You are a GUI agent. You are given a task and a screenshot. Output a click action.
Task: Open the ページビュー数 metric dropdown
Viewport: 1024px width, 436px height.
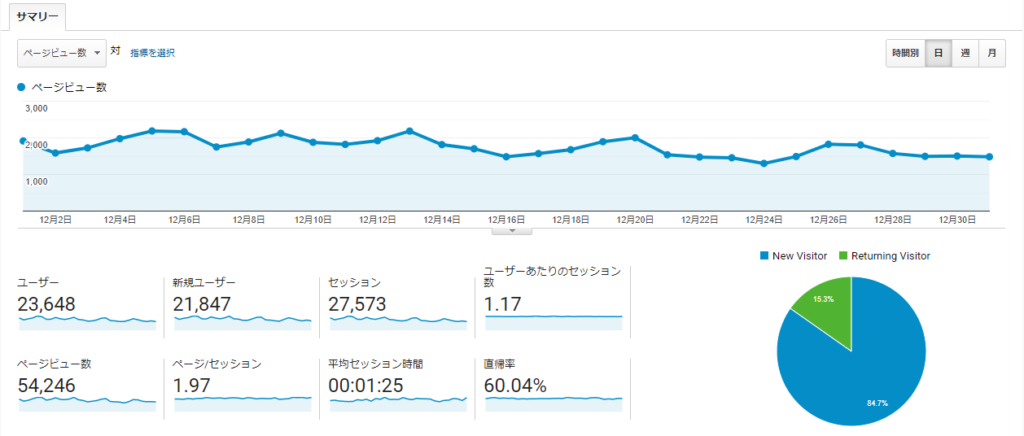pos(62,54)
